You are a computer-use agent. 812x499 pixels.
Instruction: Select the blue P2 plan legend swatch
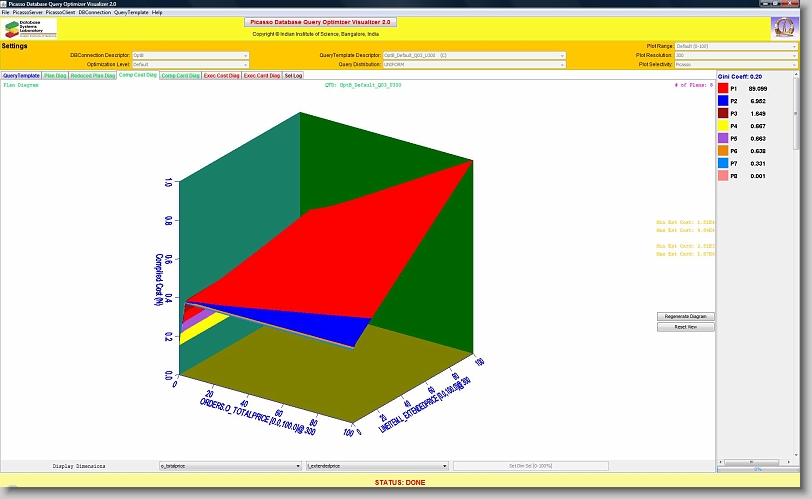pos(723,101)
